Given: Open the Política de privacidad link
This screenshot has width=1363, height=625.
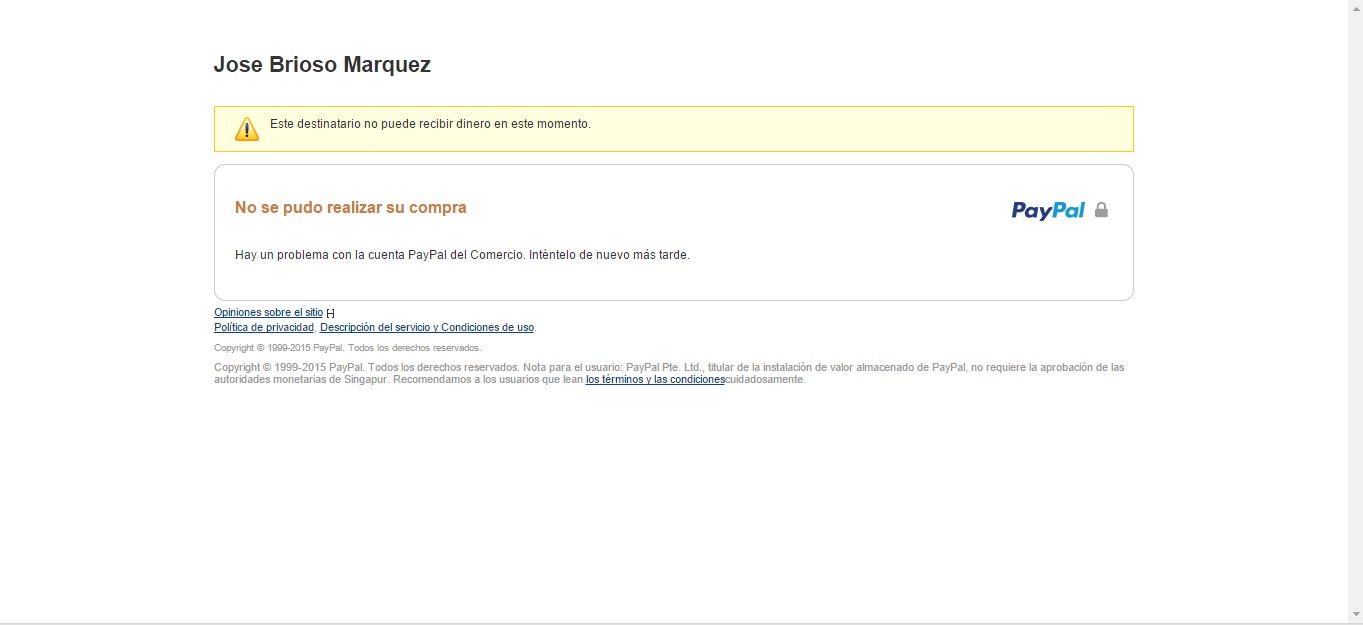Looking at the screenshot, I should [264, 327].
